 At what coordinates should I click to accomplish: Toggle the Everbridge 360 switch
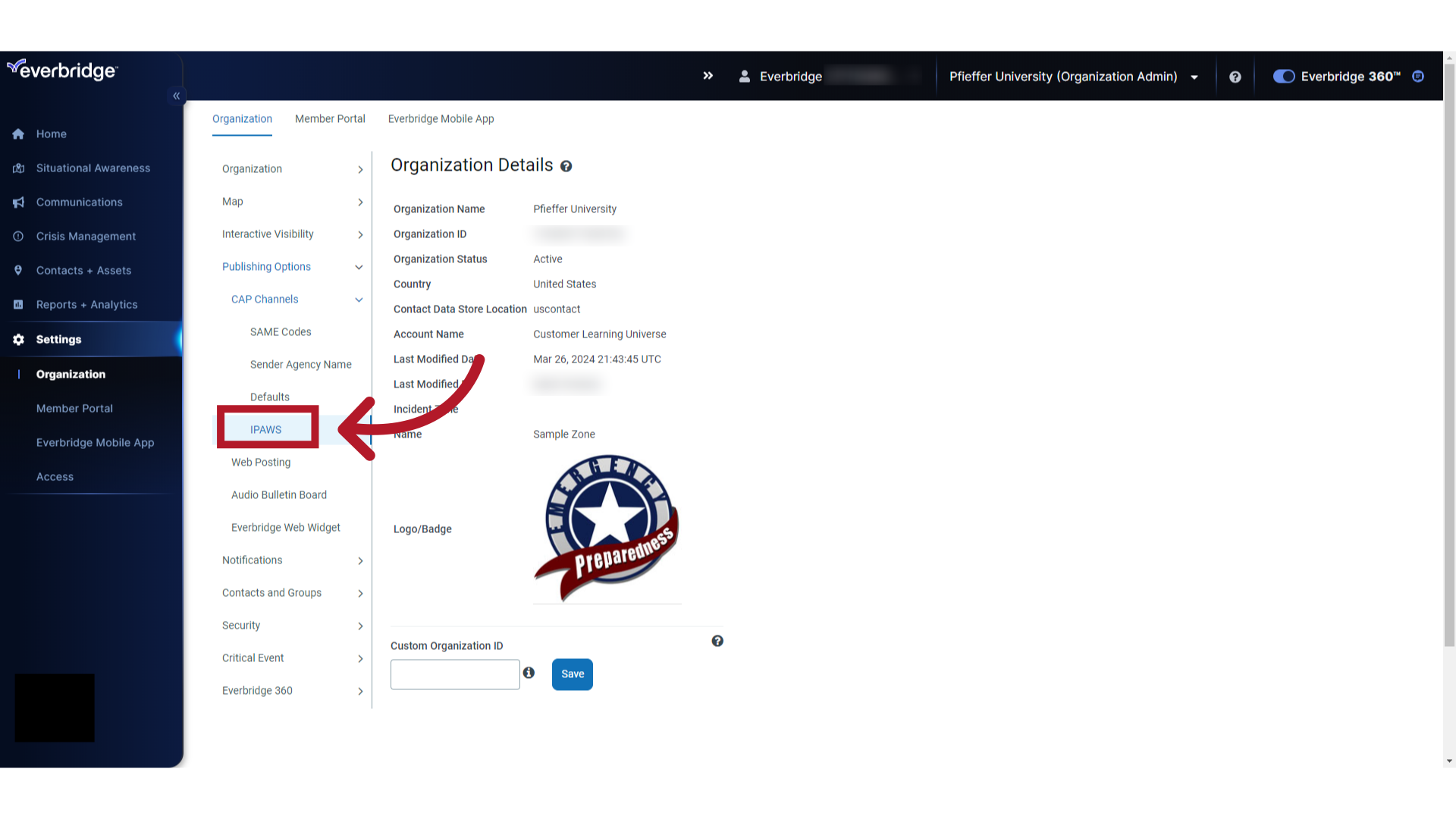pos(1283,76)
